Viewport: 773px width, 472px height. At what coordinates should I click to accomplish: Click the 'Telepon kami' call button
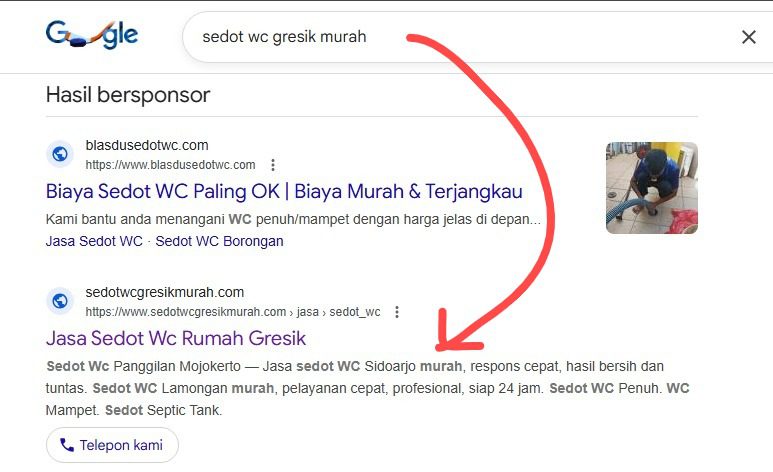click(112, 445)
